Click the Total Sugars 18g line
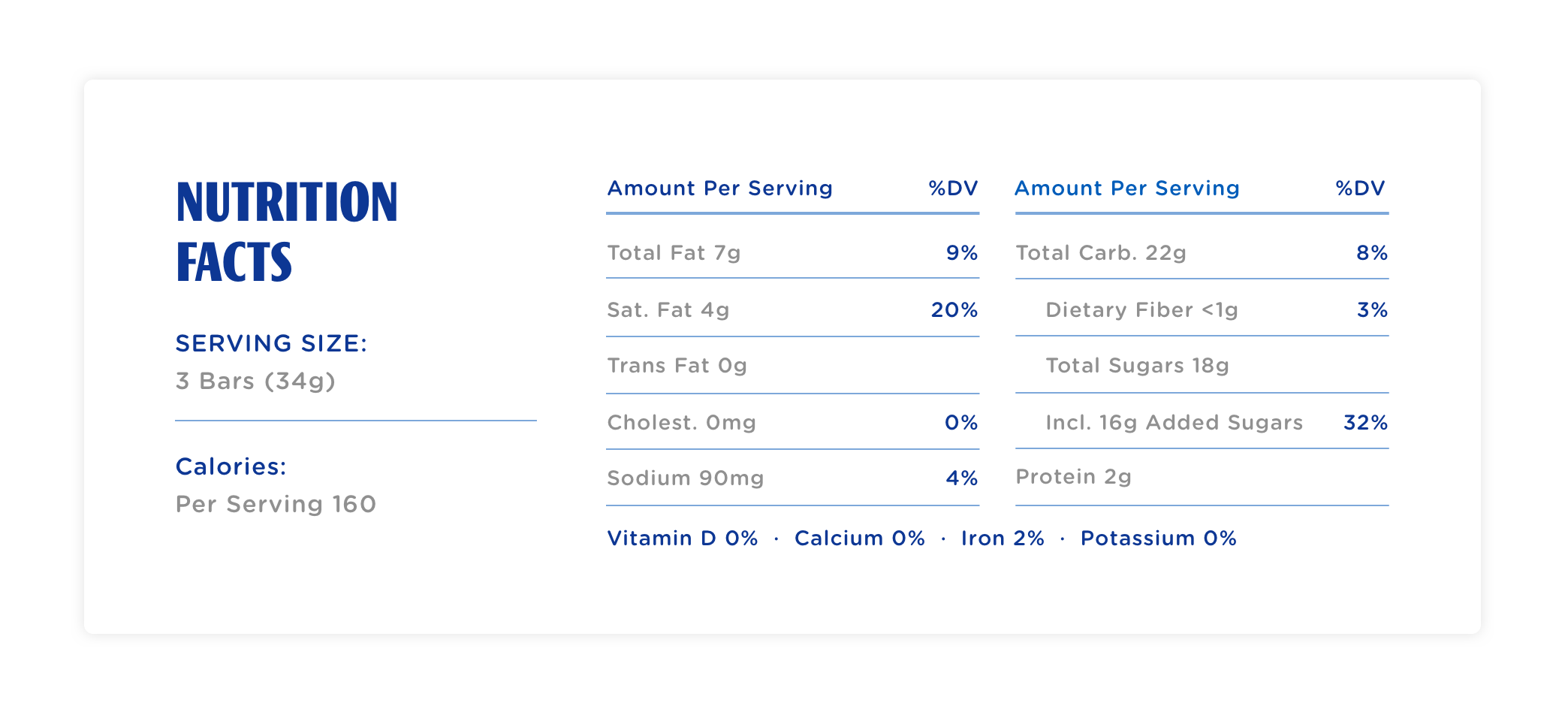The image size is (1568, 712). (1137, 366)
